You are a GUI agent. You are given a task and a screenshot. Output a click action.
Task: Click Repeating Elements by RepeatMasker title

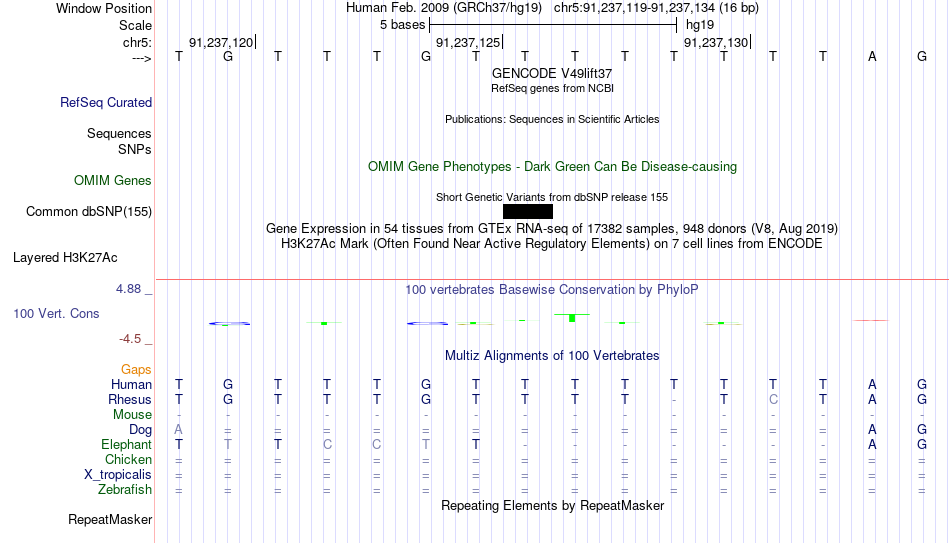[553, 505]
